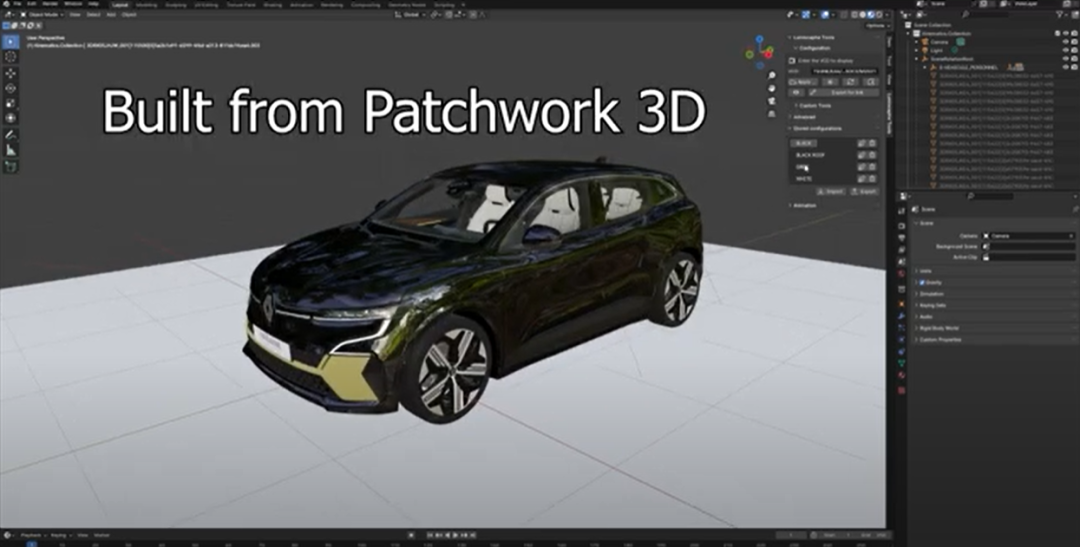Open the viewport shading options arrow
The image size is (1080, 547).
tap(887, 14)
